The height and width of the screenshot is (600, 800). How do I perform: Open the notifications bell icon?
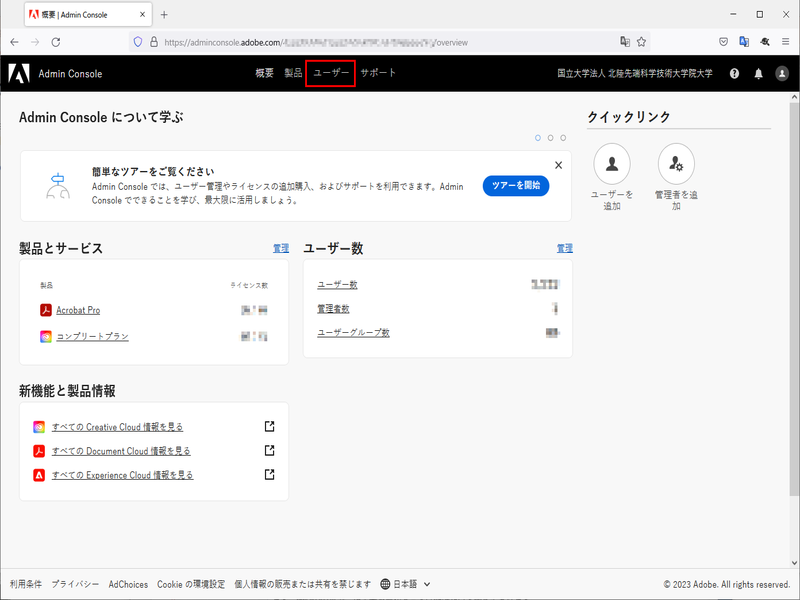pyautogui.click(x=759, y=73)
